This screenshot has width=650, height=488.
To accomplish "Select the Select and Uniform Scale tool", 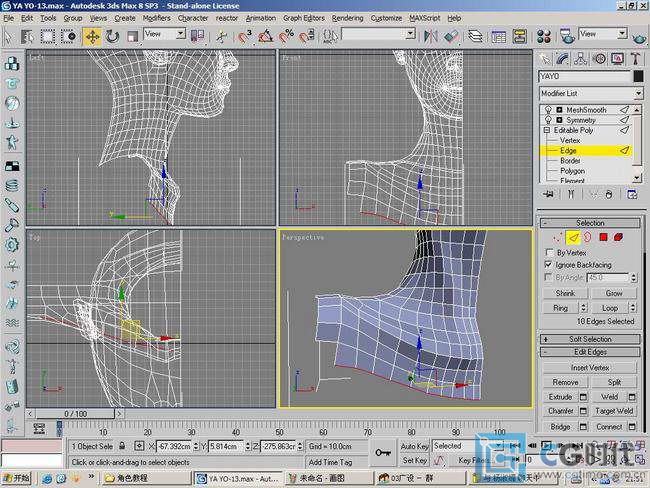I will (x=132, y=36).
